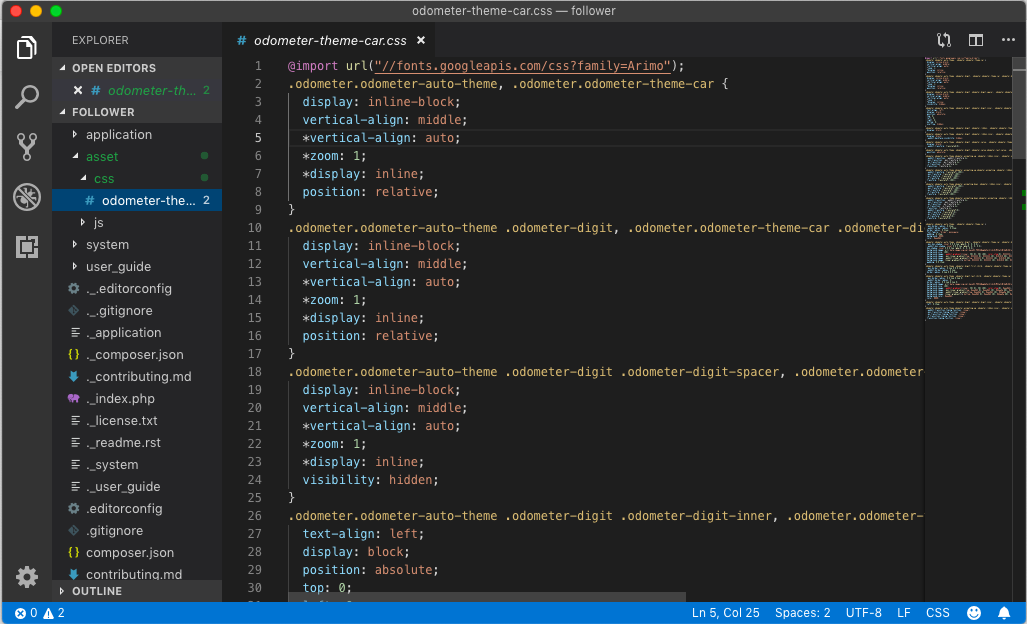Open the Explorer view in activity bar
The width and height of the screenshot is (1027, 624).
pyautogui.click(x=26, y=47)
